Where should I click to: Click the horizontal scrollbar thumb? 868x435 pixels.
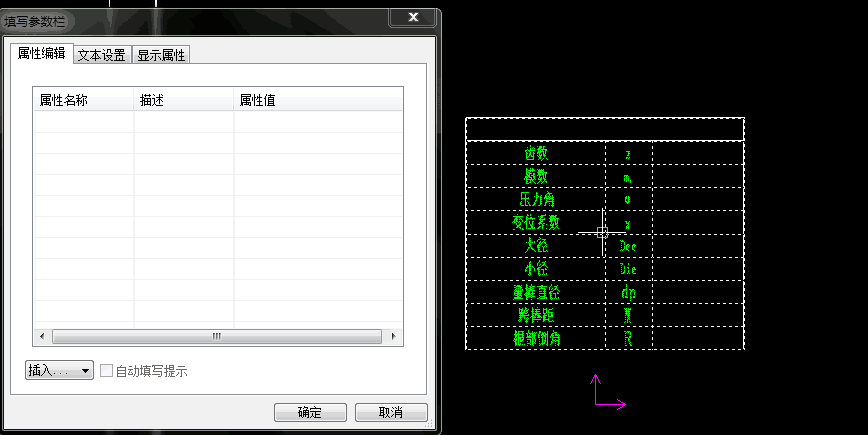click(216, 336)
